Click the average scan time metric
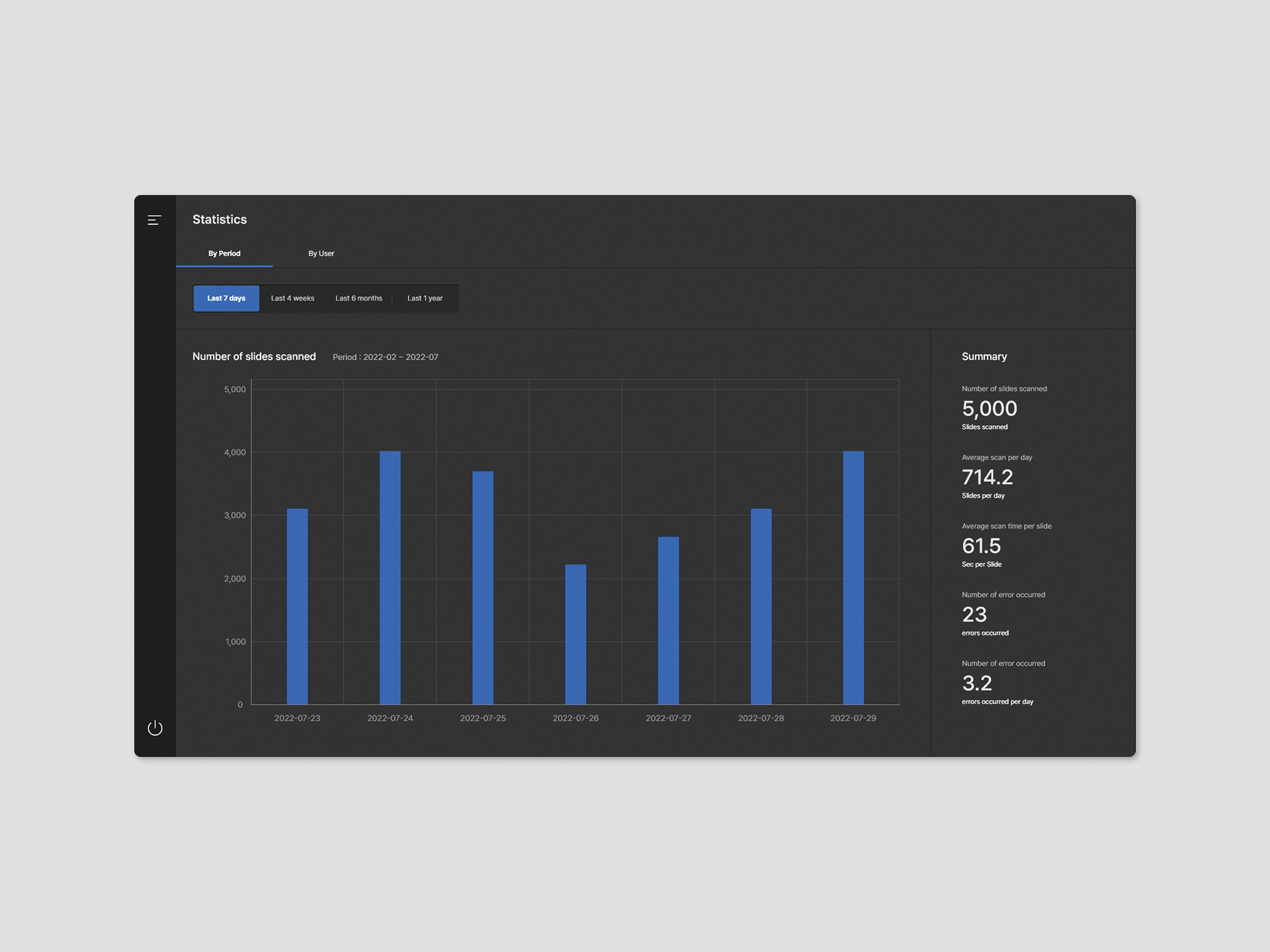This screenshot has width=1270, height=952. click(983, 546)
